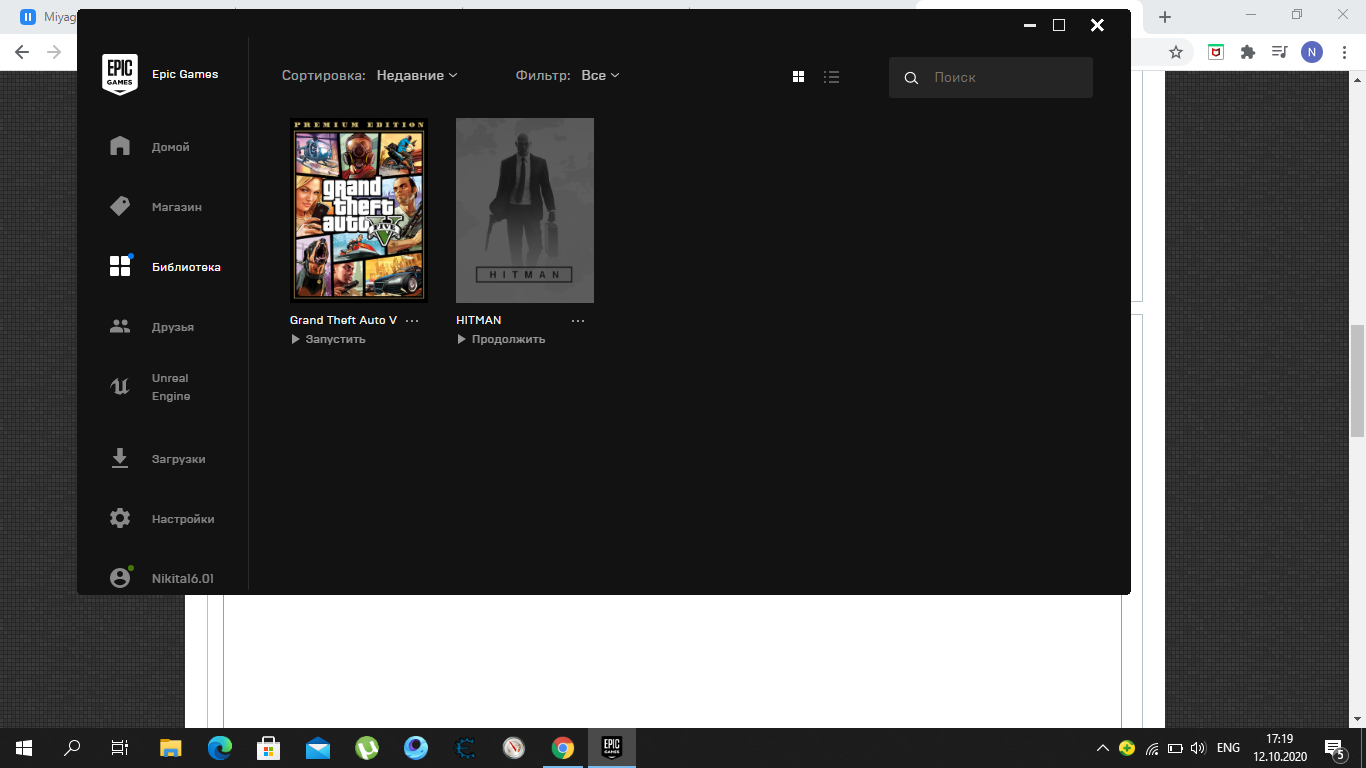This screenshot has height=768, width=1366.
Task: Launch Microsoft Edge from the taskbar
Action: coord(220,747)
